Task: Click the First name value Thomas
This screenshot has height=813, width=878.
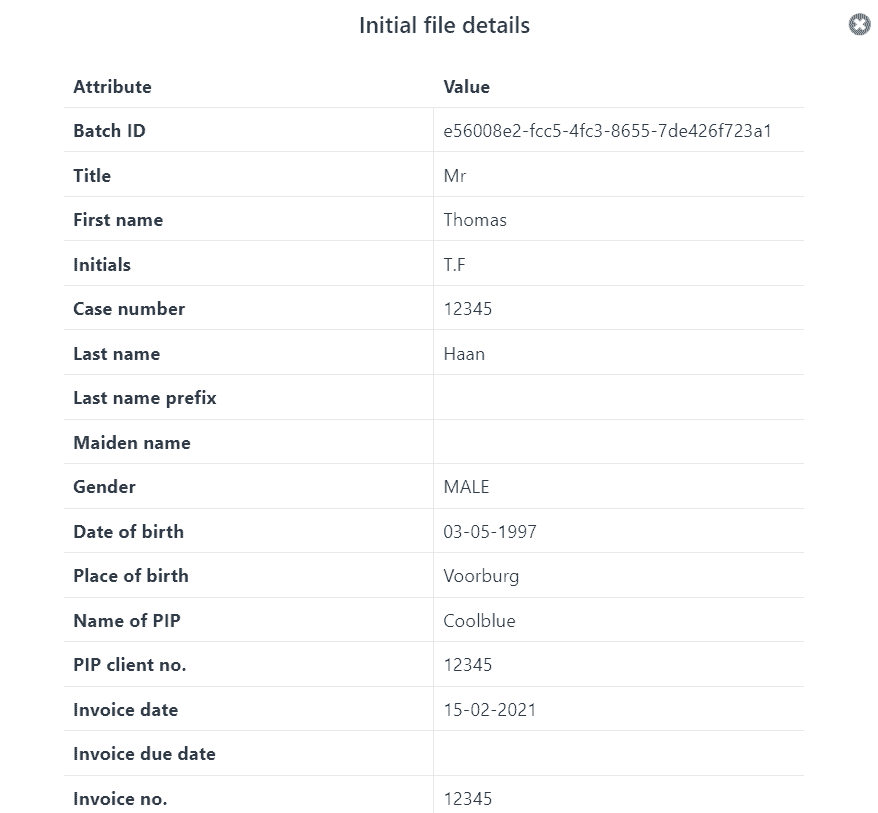Action: 475,220
